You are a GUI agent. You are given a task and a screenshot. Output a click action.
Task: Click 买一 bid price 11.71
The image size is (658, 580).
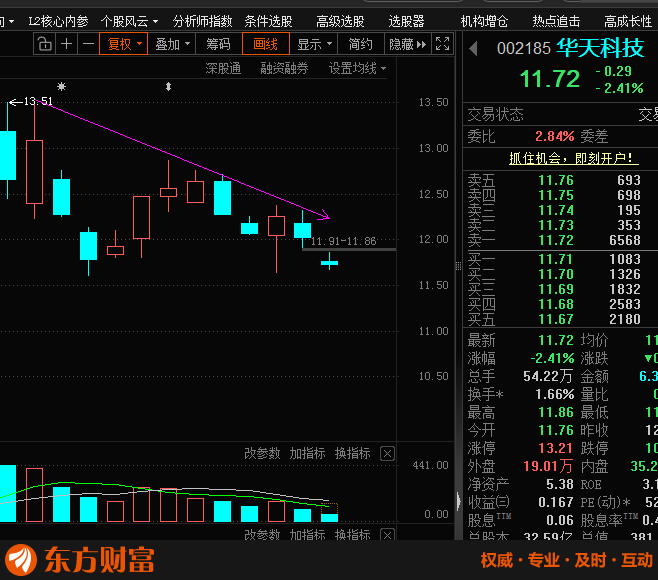click(555, 259)
